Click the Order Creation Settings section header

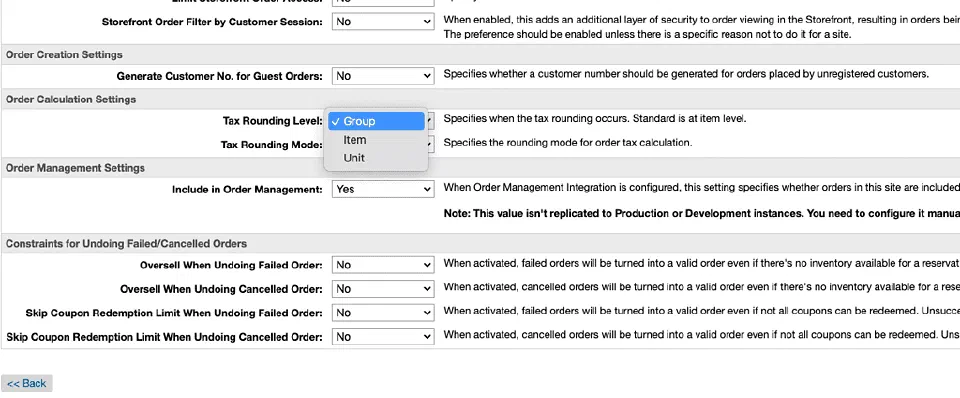(64, 54)
